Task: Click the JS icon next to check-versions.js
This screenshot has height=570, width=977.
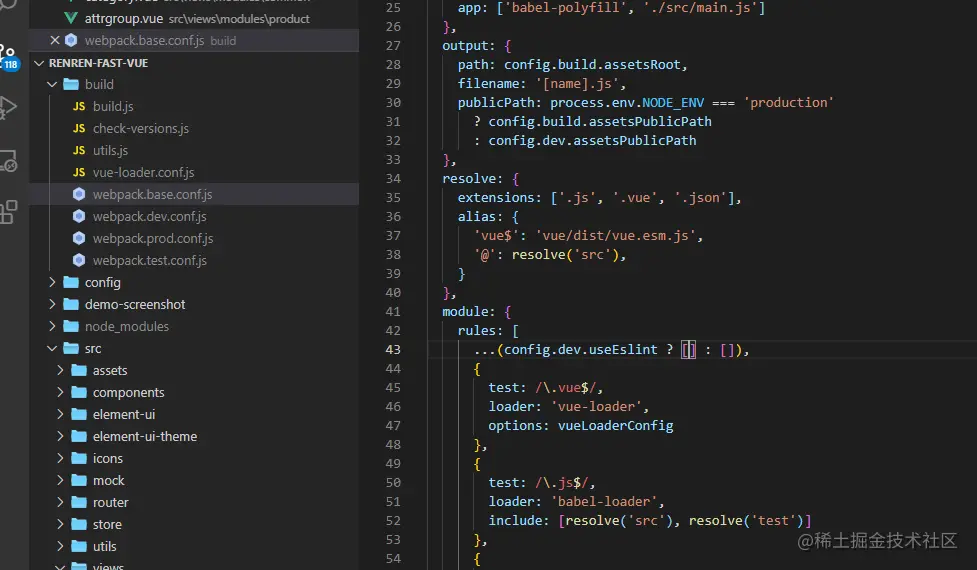Action: 79,128
